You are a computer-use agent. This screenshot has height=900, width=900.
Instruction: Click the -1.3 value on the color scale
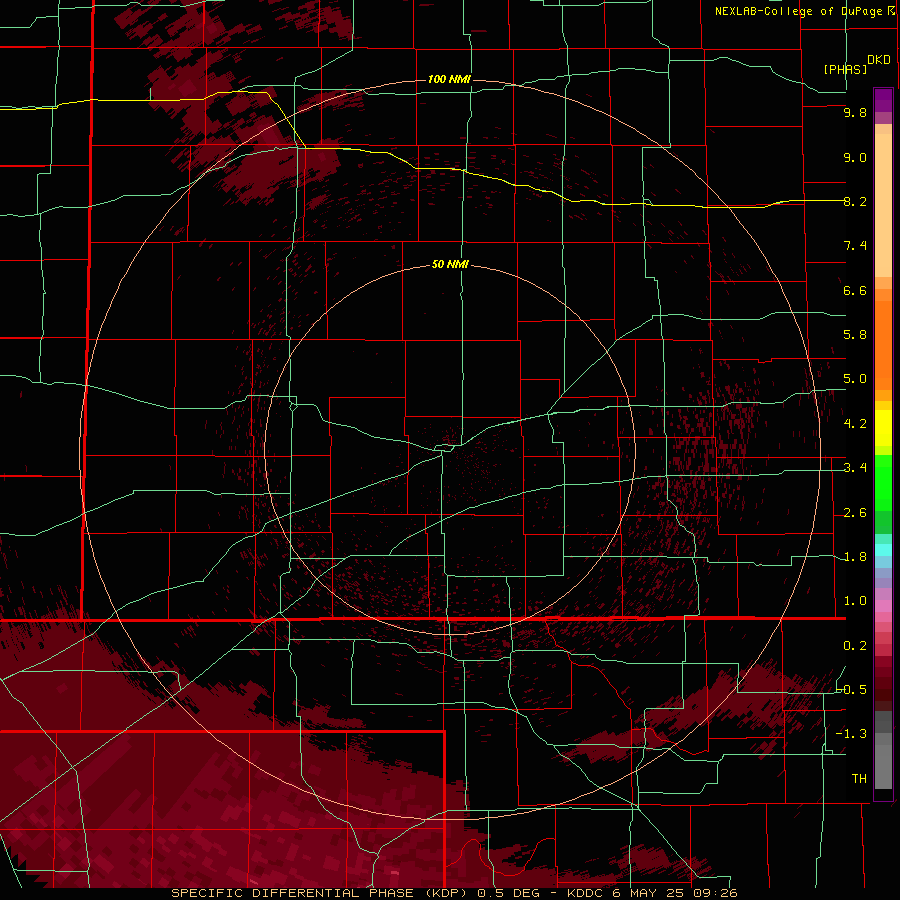point(851,734)
